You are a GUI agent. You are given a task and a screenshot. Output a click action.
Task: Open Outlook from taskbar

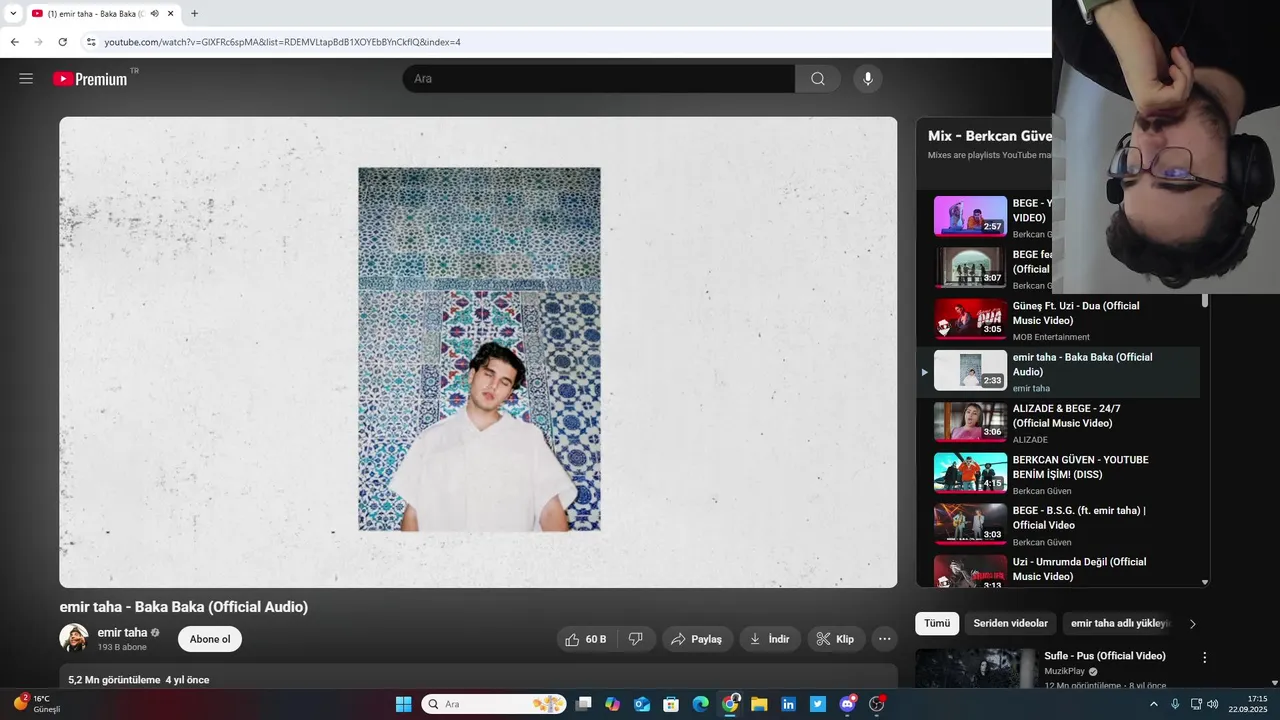(x=642, y=704)
